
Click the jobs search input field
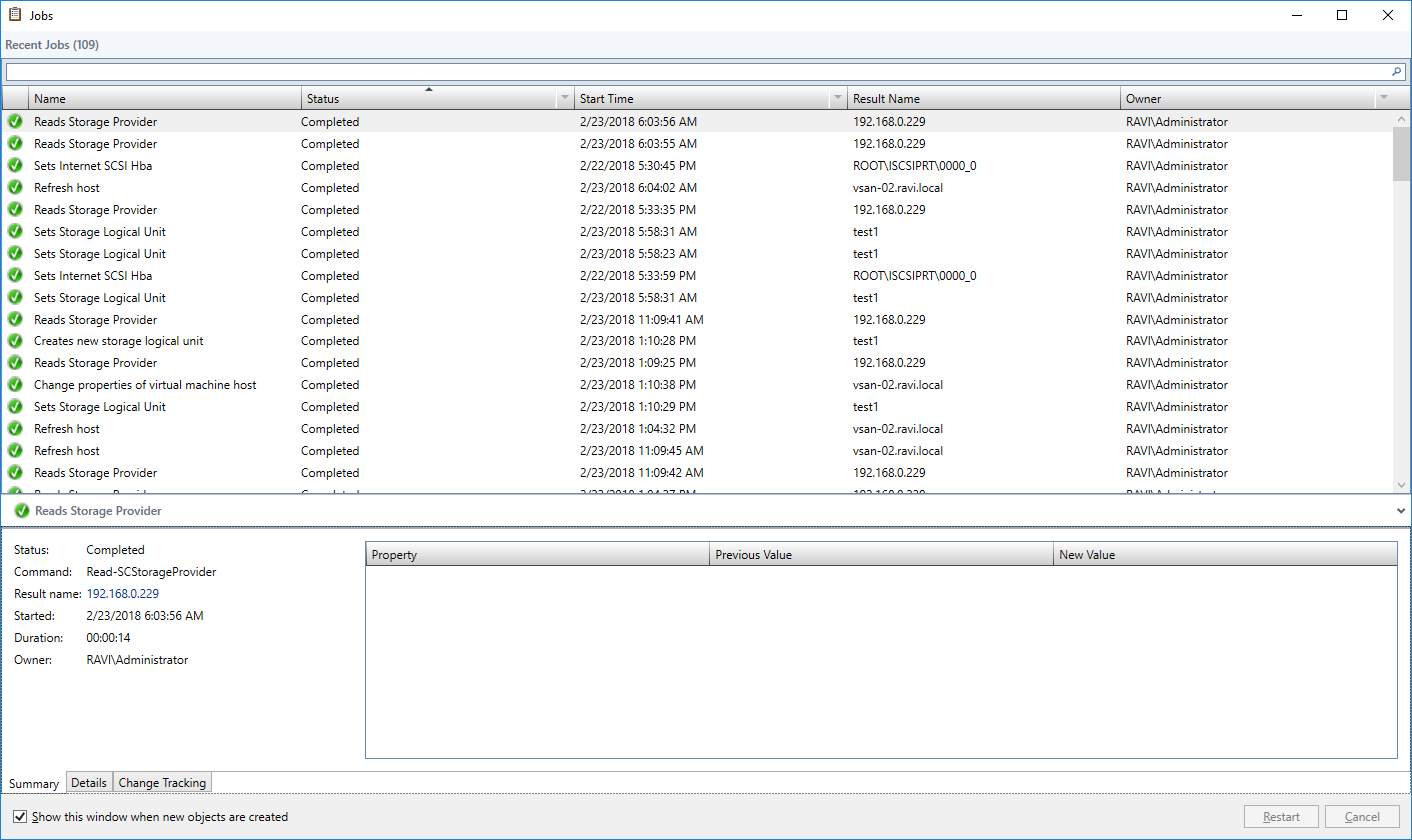pos(697,72)
